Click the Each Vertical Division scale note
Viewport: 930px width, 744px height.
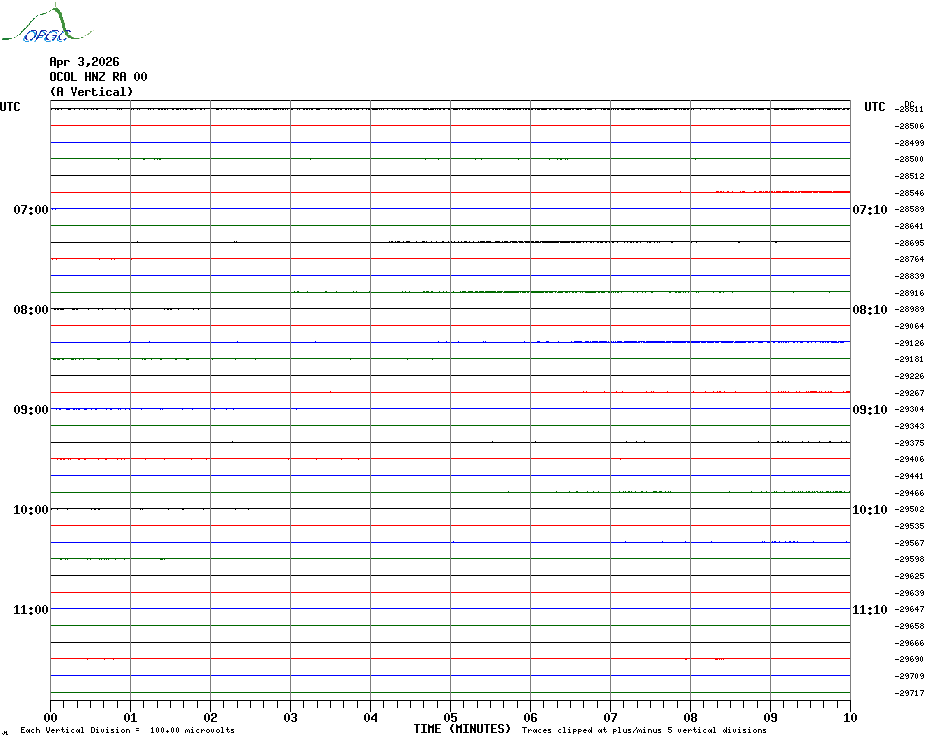pos(127,731)
